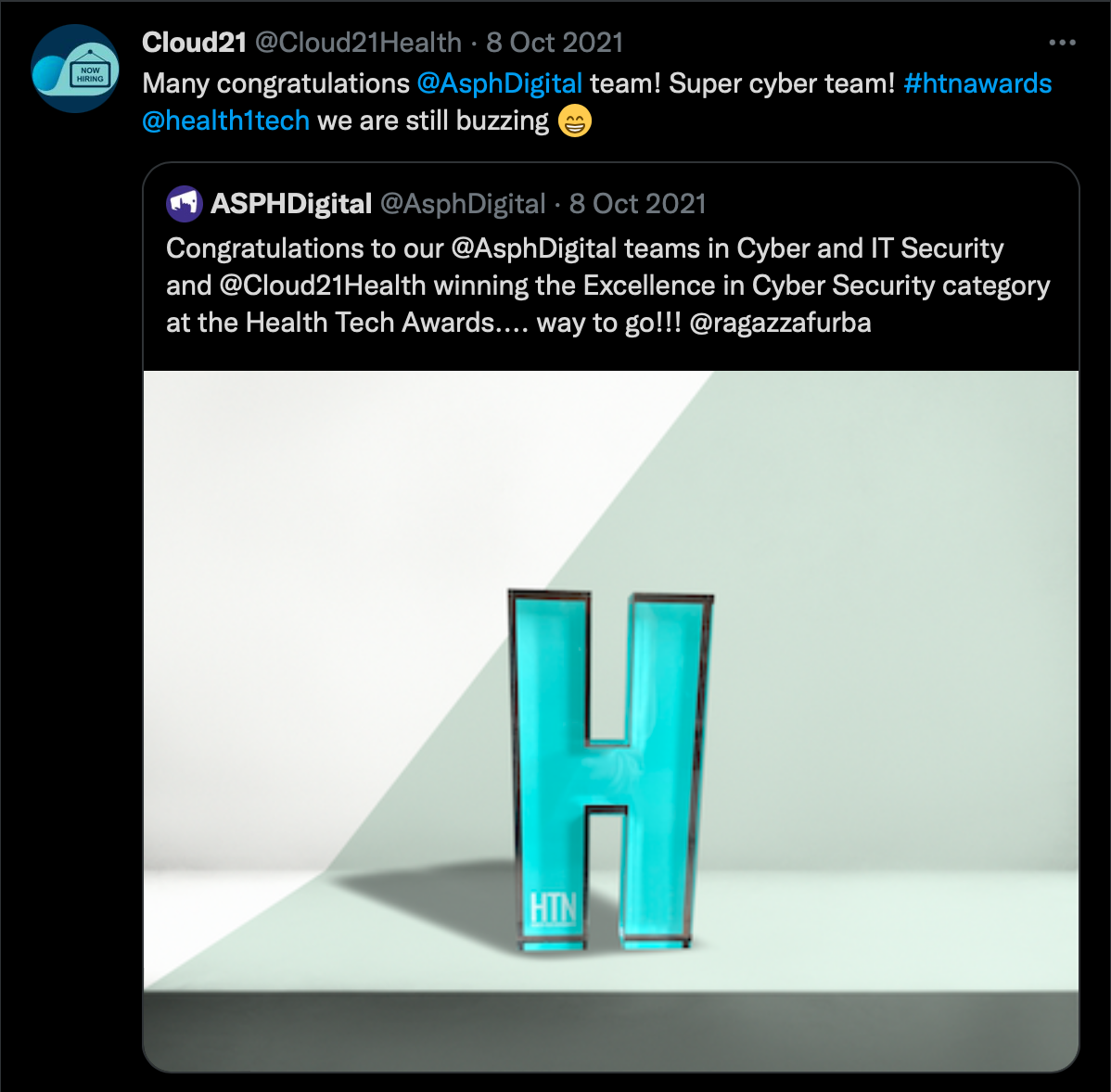Open the Cloud21 profile avatar
Image resolution: width=1111 pixels, height=1092 pixels.
(x=75, y=69)
